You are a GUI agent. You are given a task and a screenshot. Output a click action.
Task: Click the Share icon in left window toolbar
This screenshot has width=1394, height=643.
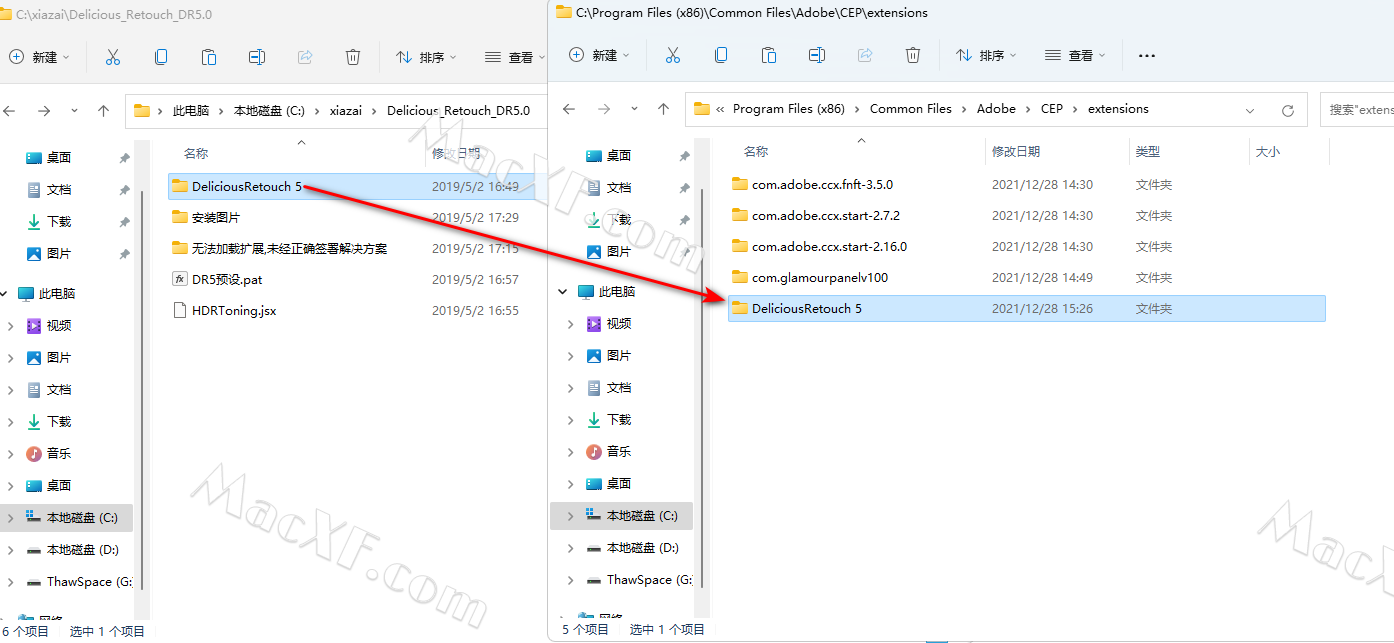pos(305,57)
